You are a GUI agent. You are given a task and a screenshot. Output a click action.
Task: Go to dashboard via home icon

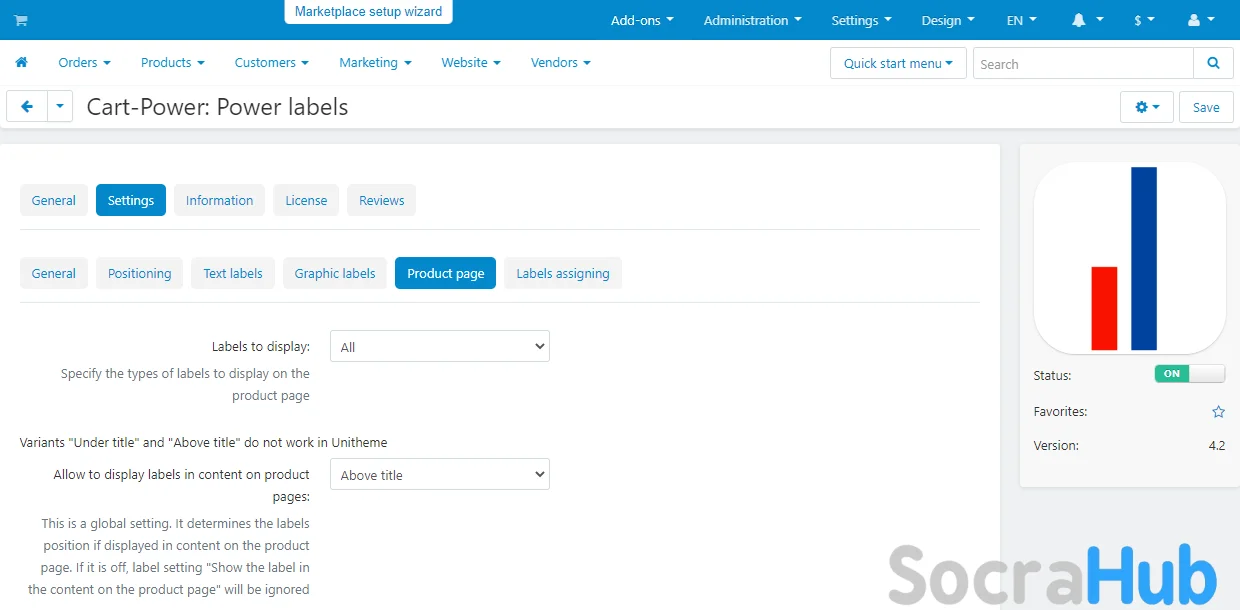pos(21,62)
